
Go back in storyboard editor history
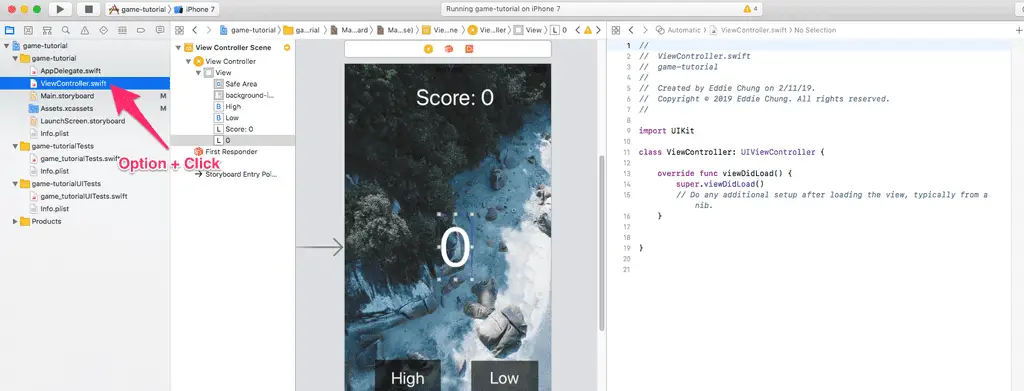click(x=195, y=30)
